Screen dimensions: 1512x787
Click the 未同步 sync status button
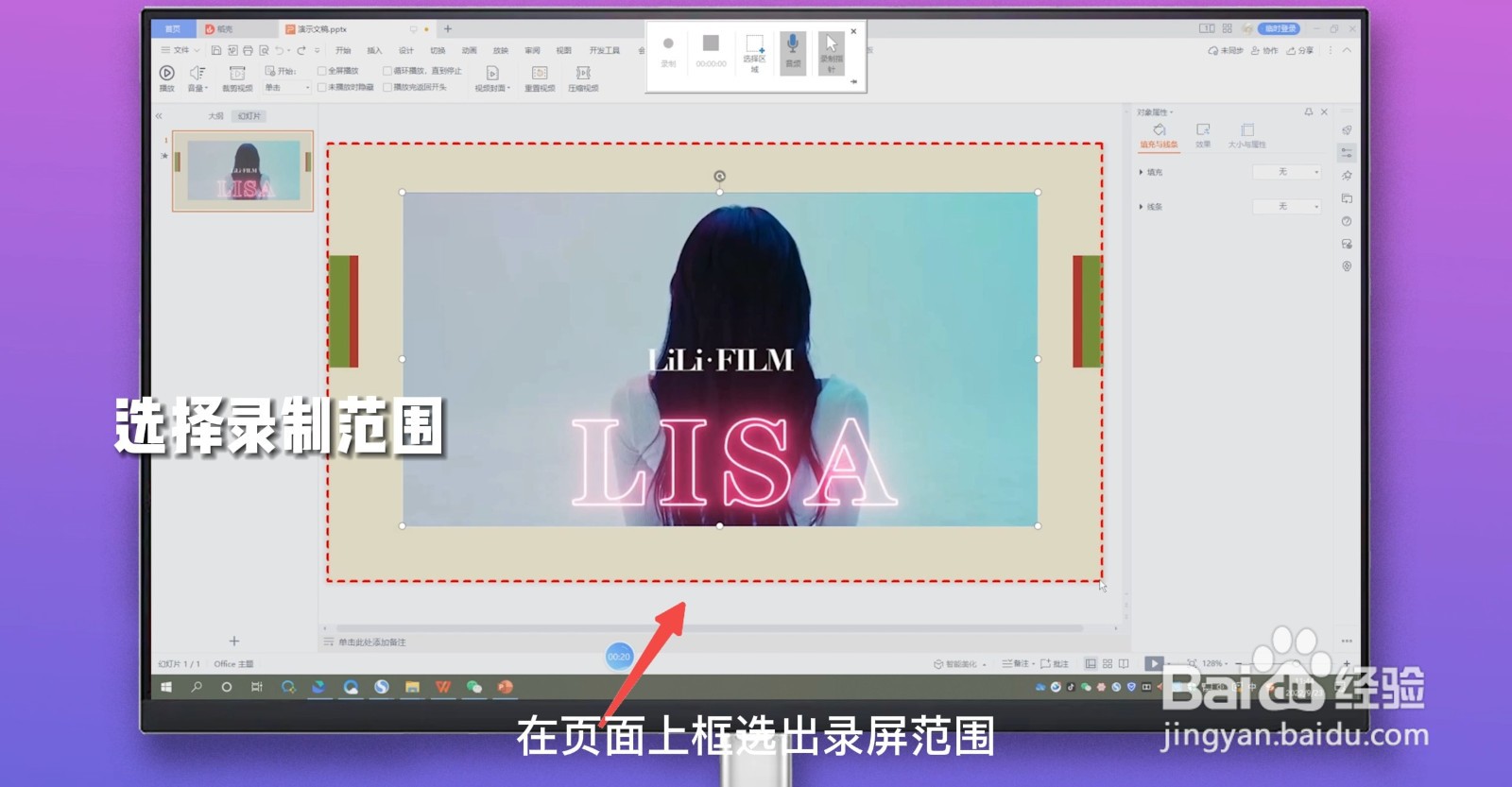point(1226,50)
